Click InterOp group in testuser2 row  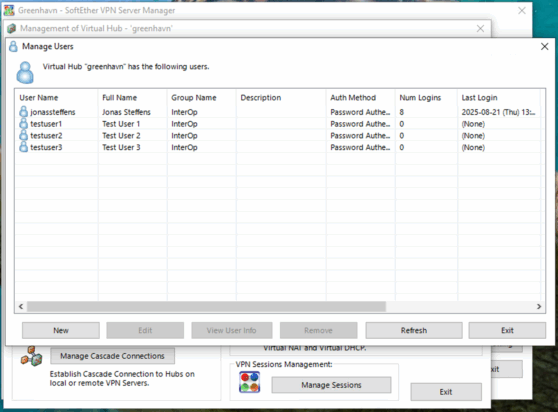[184, 136]
